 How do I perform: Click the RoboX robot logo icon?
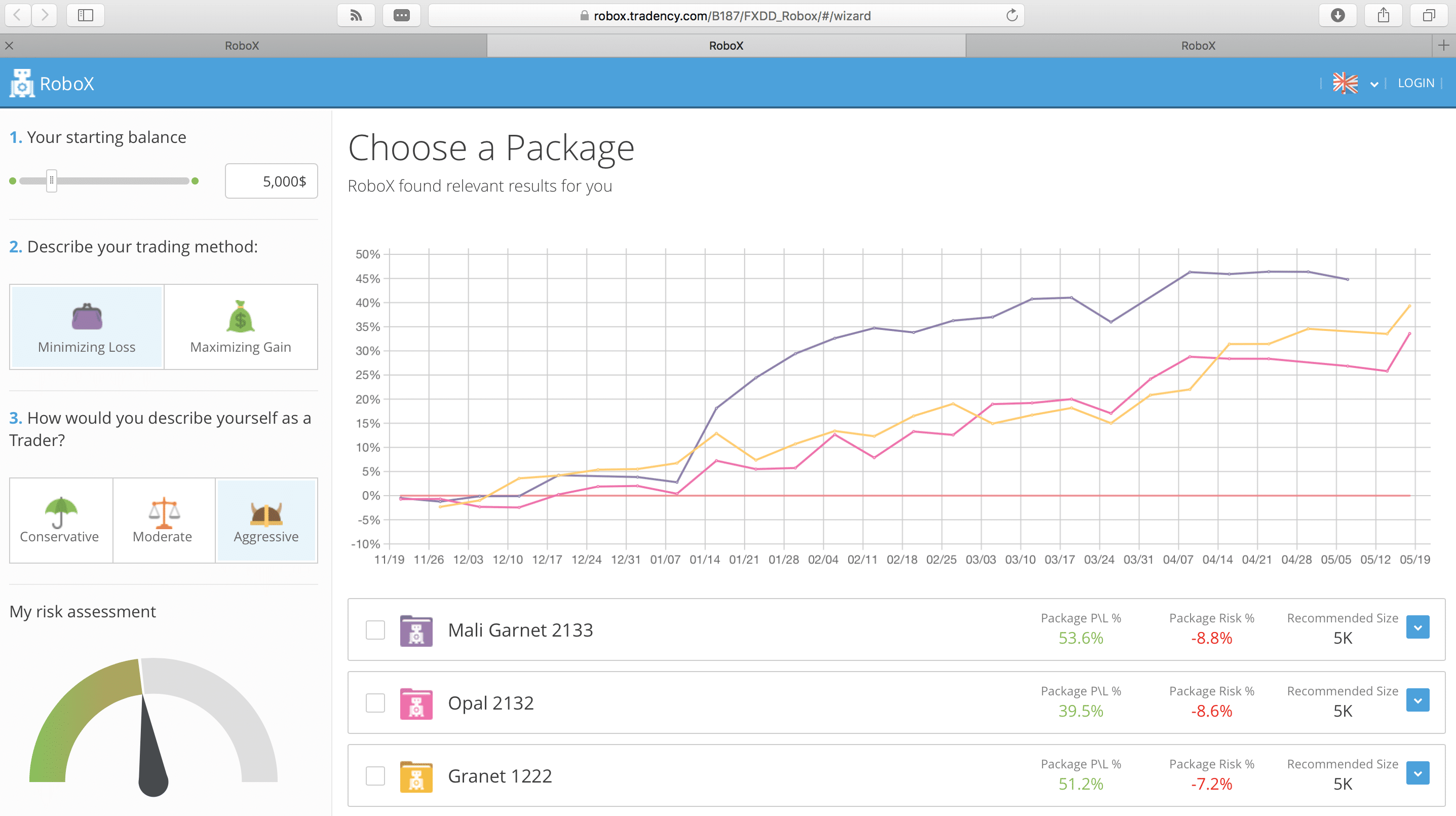coord(22,83)
